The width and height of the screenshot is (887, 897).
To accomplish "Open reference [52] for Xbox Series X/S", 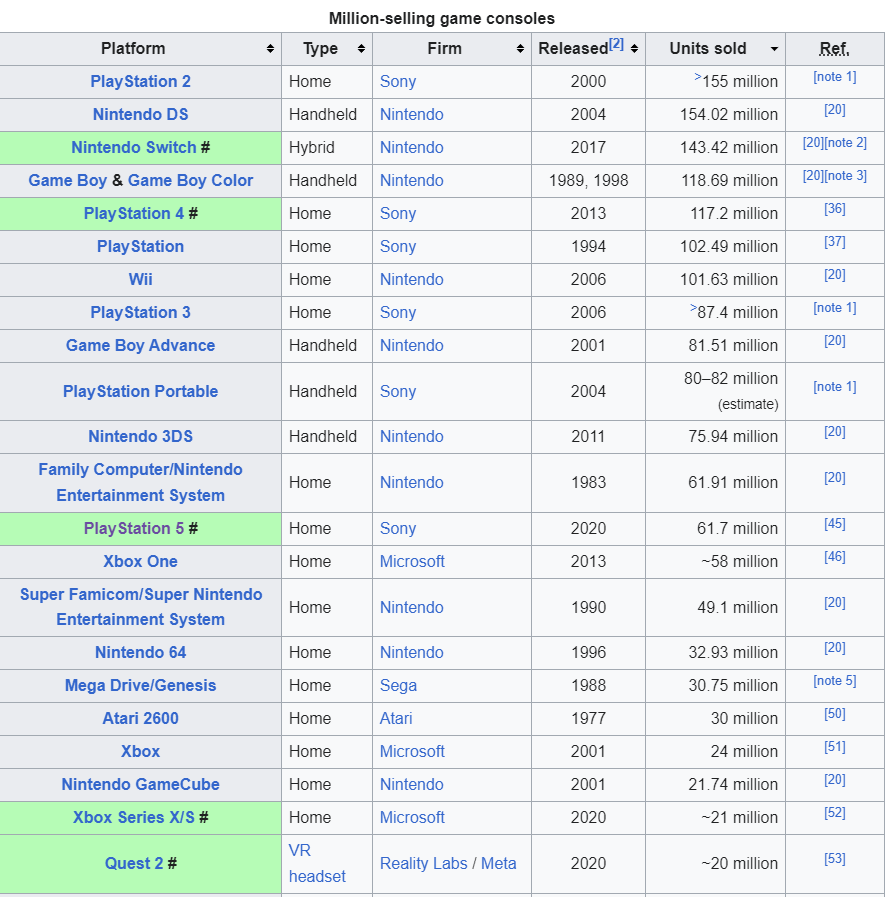I will pos(835,813).
